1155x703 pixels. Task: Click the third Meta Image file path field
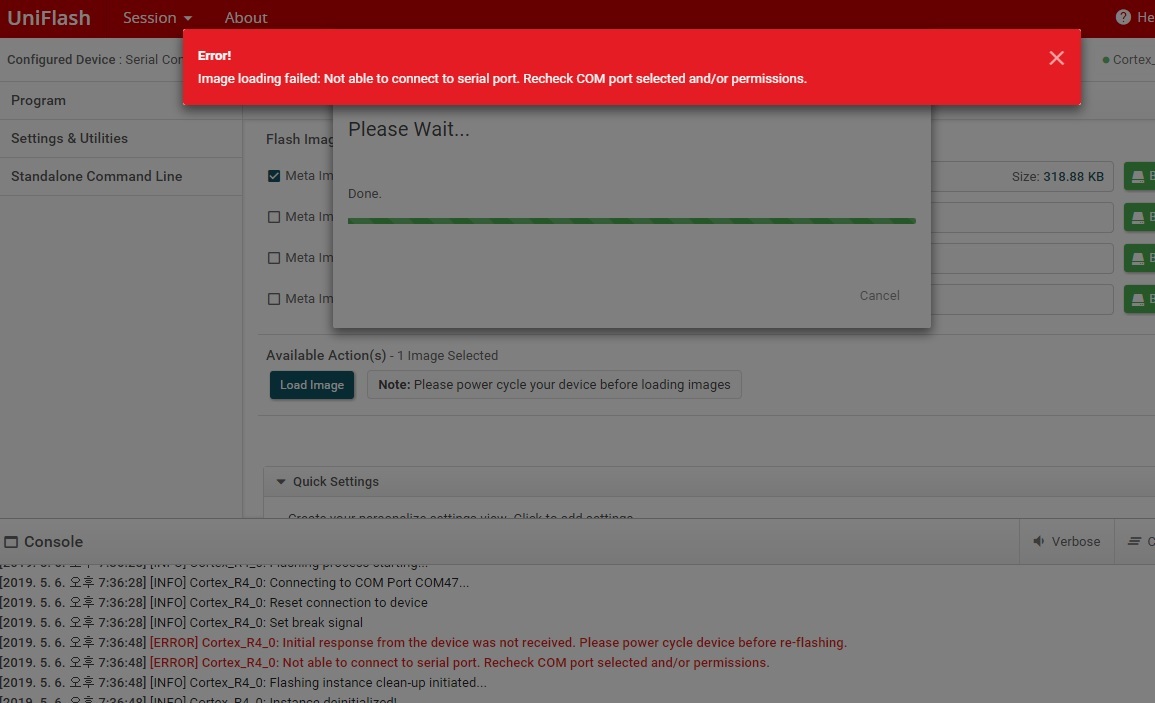pos(1022,258)
